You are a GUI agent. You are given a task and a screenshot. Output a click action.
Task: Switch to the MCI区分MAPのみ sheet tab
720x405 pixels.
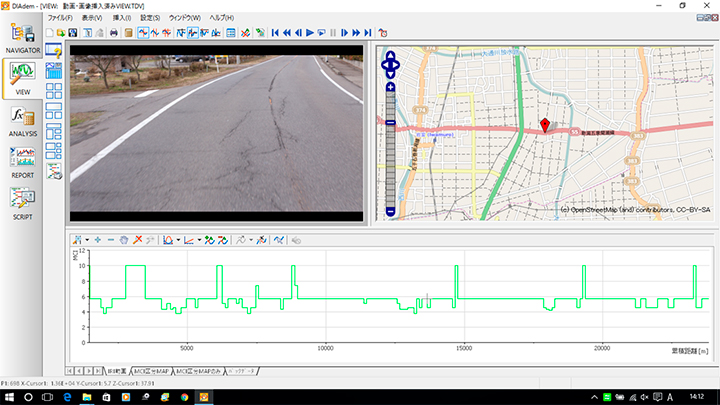click(198, 371)
